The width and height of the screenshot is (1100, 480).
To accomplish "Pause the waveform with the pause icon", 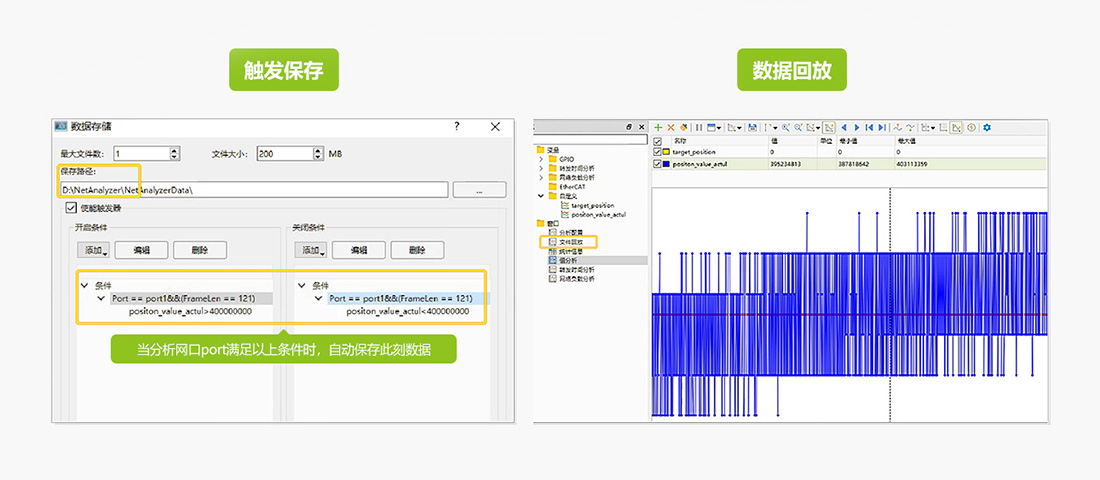I will 699,127.
